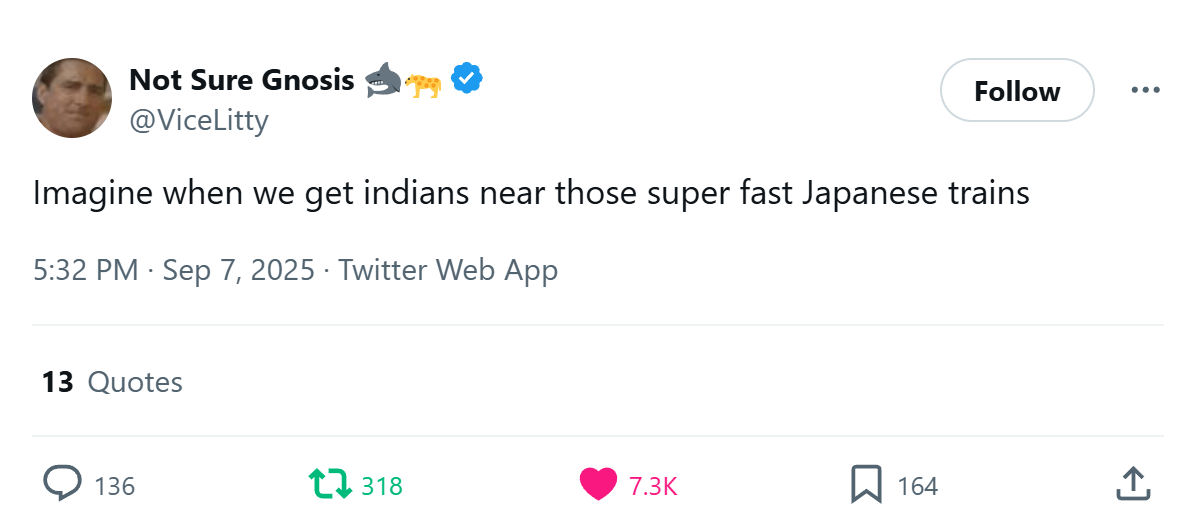Like the tweet with the heart icon
The width and height of the screenshot is (1196, 529).
(x=598, y=485)
